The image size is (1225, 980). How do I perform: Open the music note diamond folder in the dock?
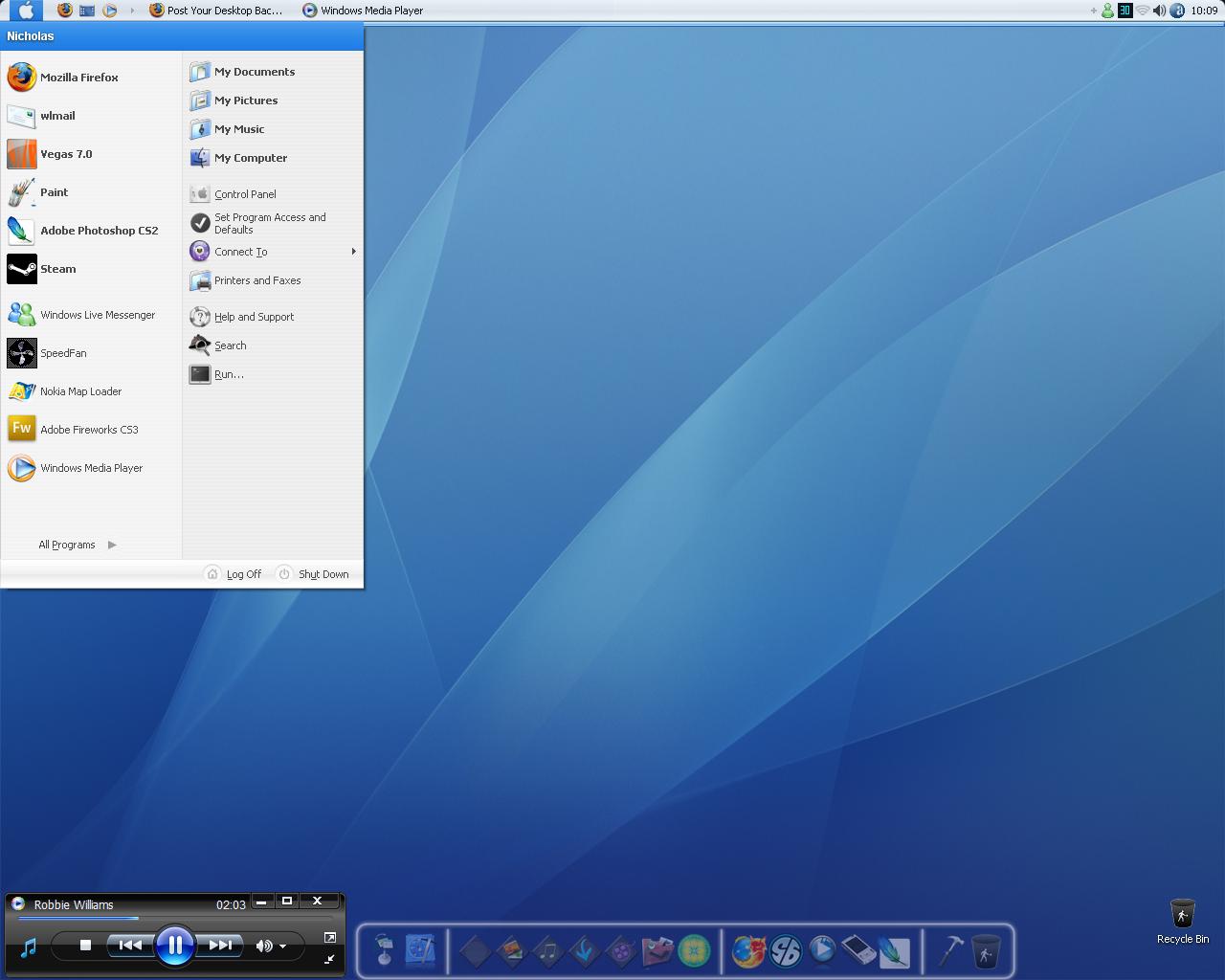pyautogui.click(x=547, y=951)
